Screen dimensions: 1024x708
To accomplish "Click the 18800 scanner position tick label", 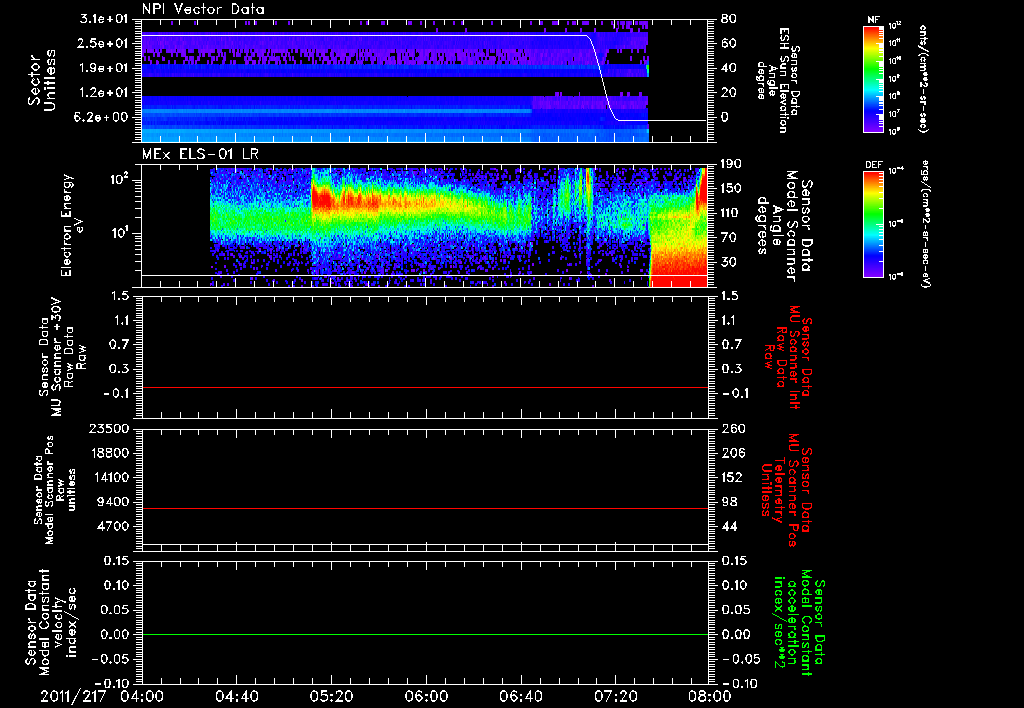I will coord(108,453).
